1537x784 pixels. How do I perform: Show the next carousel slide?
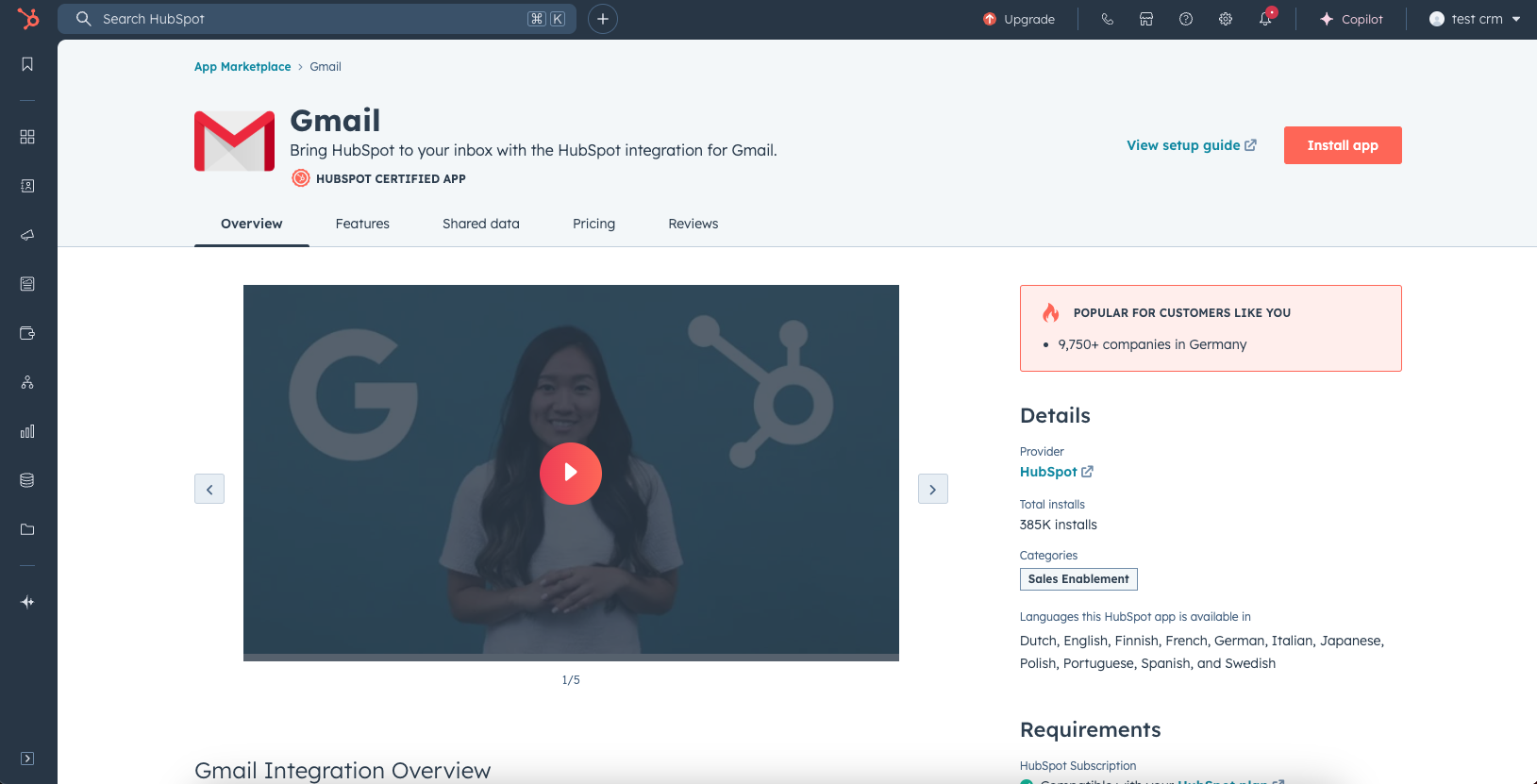(x=933, y=489)
